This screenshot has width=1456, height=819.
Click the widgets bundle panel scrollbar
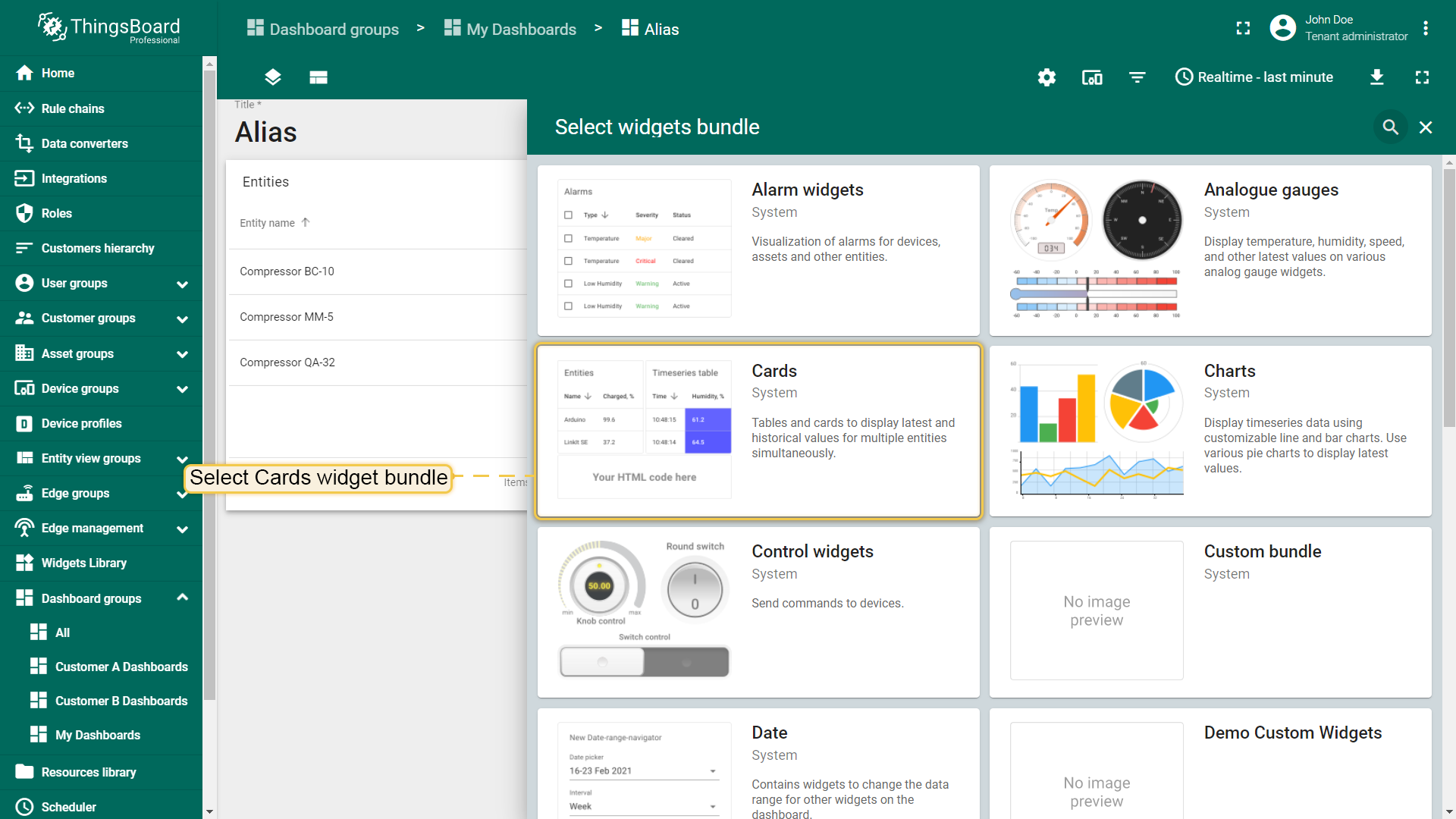1449,298
